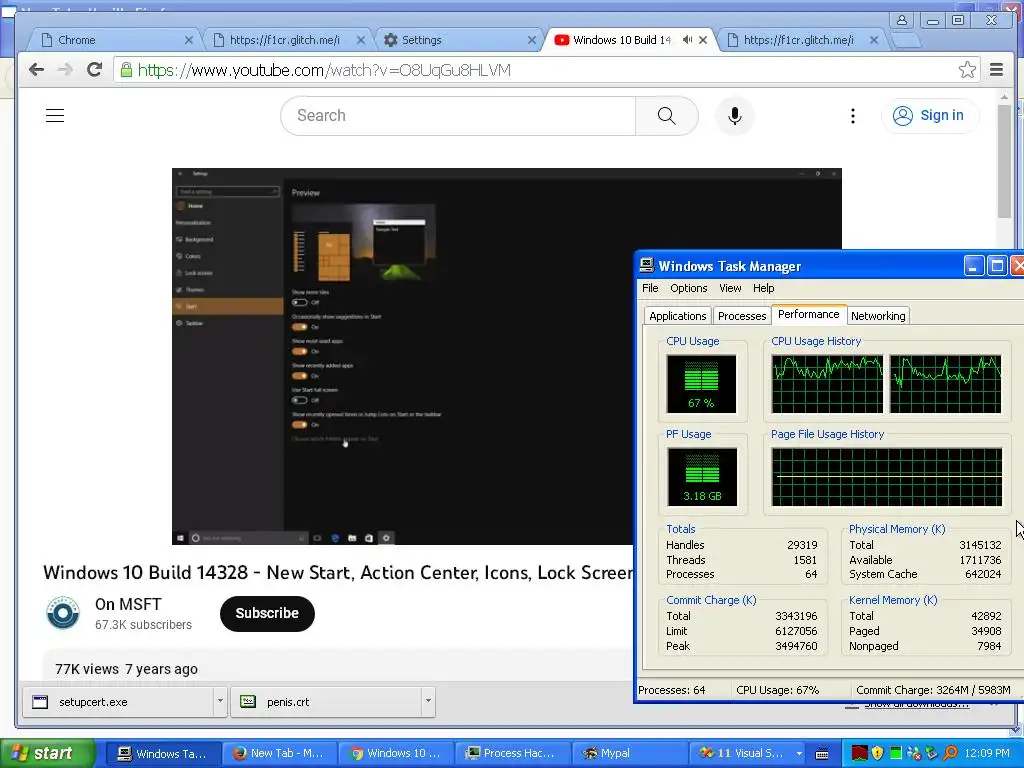Click the Page File Usage History graph
1024x768 pixels.
pyautogui.click(x=886, y=477)
